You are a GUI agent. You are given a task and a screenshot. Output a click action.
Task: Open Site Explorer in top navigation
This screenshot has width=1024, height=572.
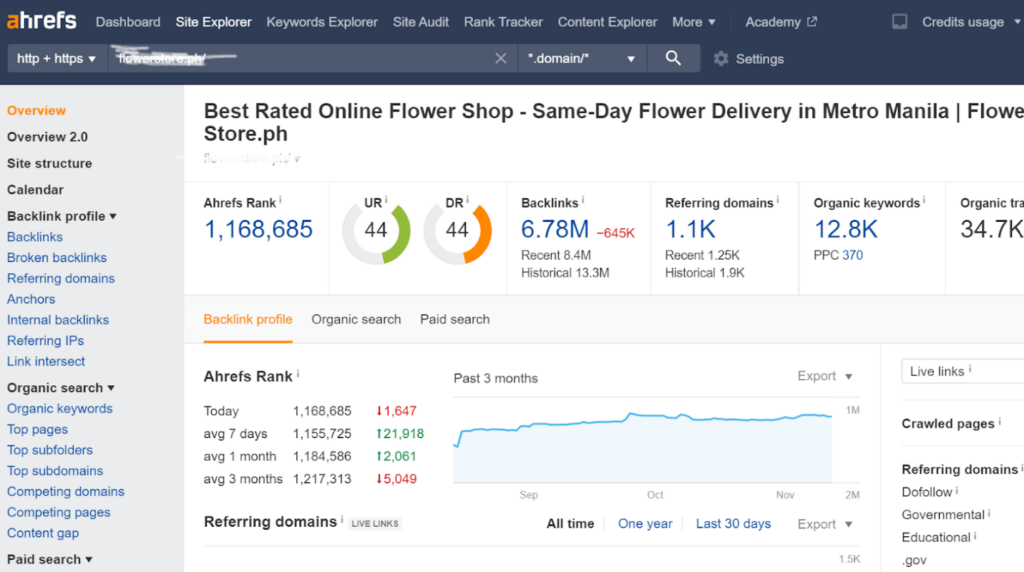point(214,22)
